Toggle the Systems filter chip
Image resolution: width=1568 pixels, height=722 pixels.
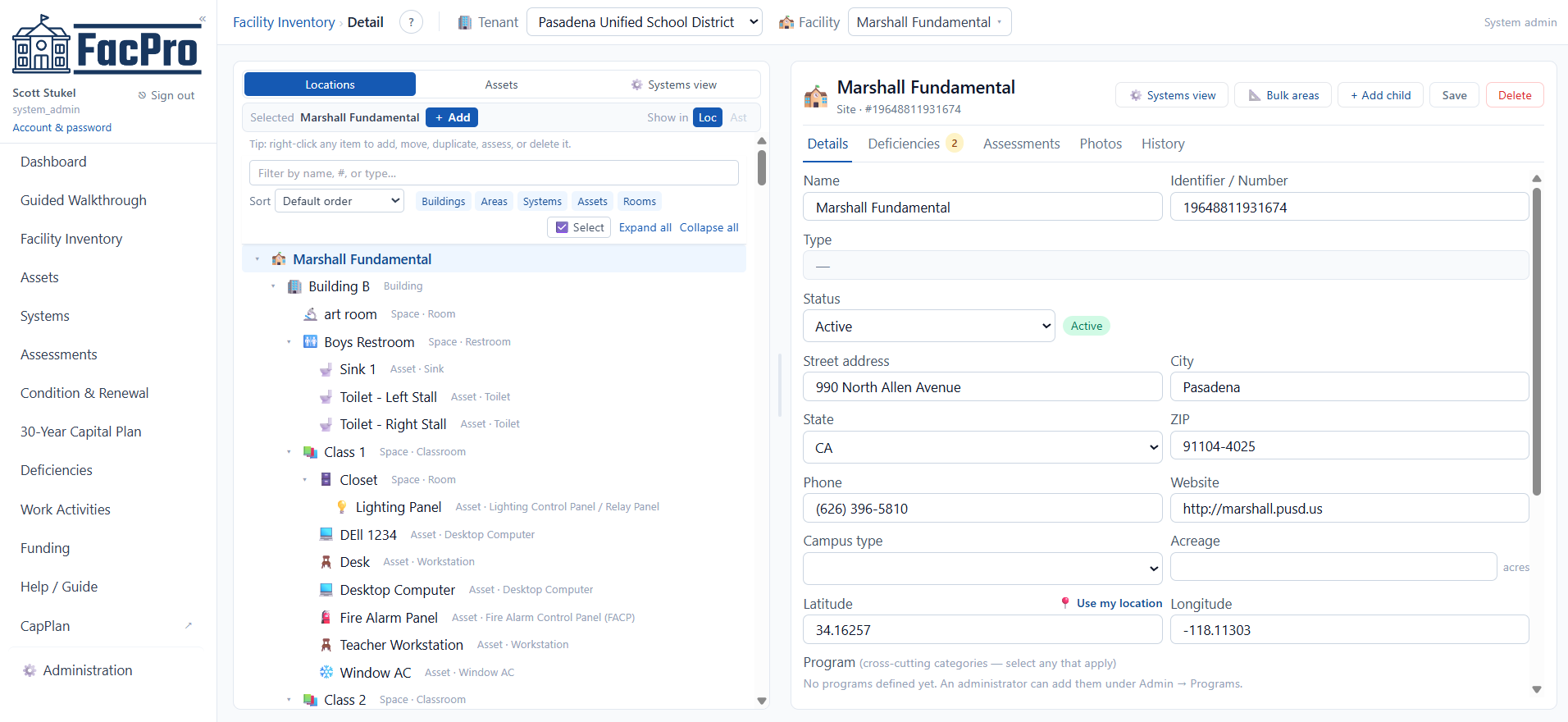(542, 201)
